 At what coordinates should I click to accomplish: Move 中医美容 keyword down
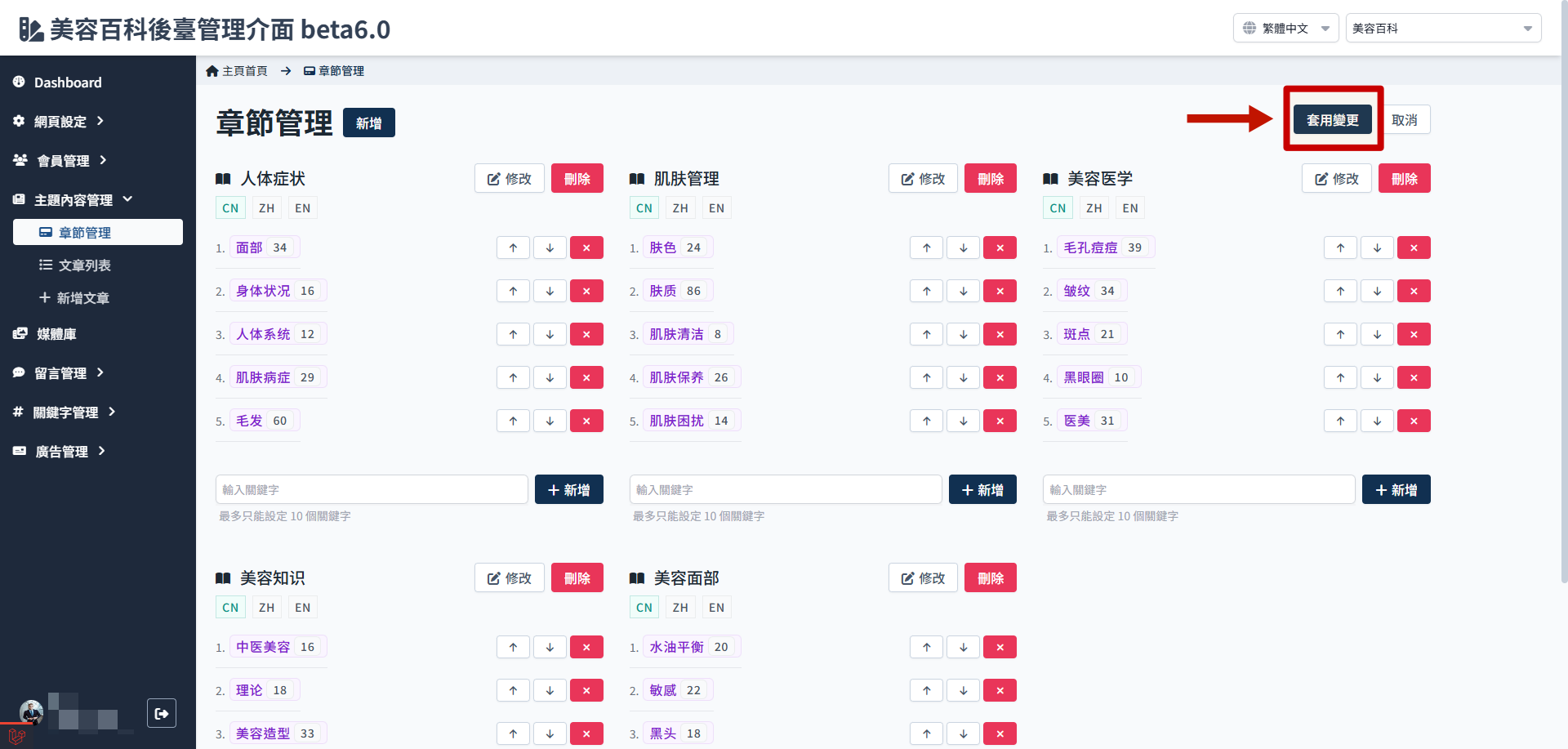click(550, 647)
